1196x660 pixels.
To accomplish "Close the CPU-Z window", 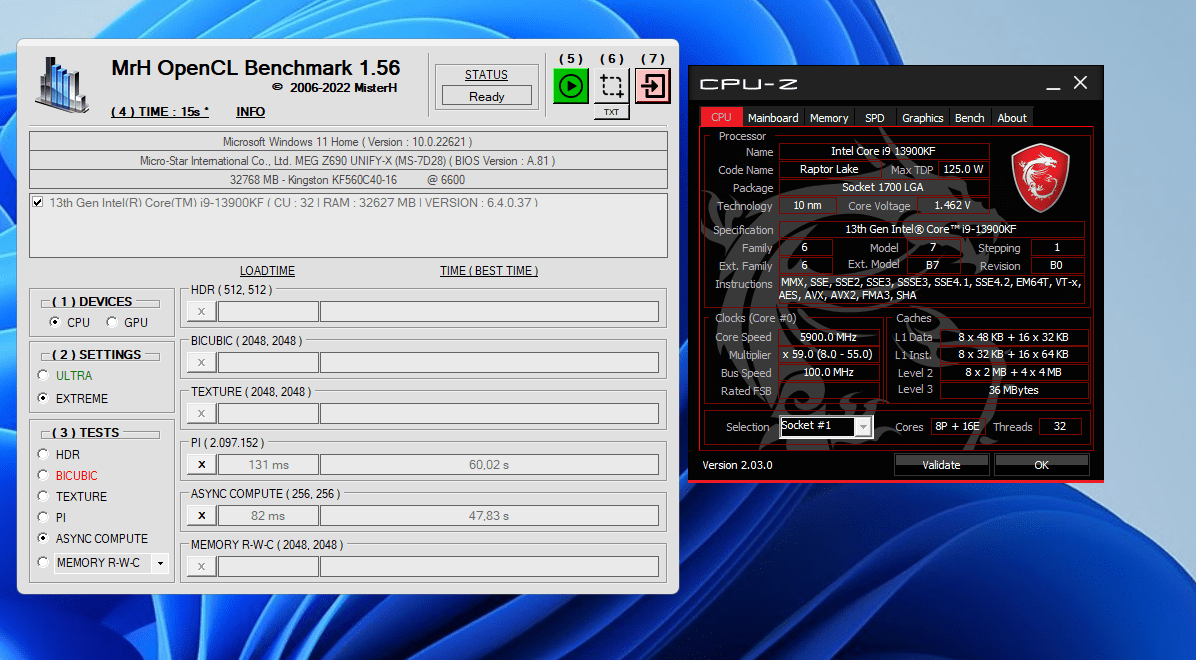I will click(1080, 82).
